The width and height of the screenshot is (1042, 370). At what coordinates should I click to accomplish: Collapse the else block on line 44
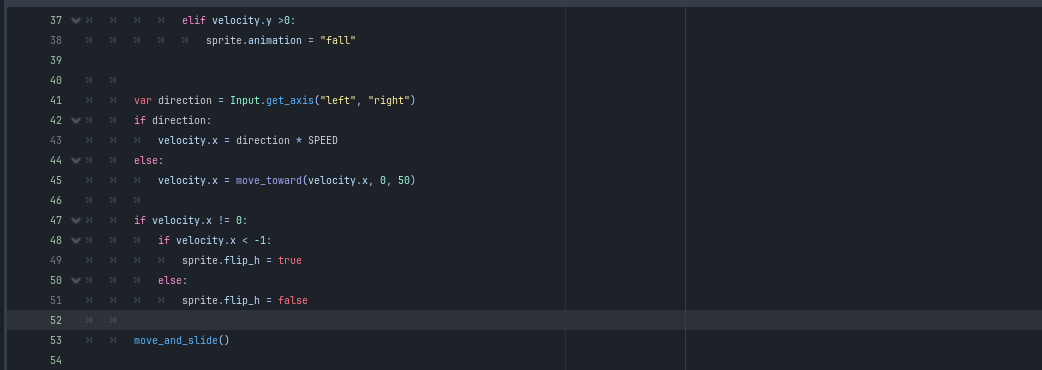[x=76, y=160]
